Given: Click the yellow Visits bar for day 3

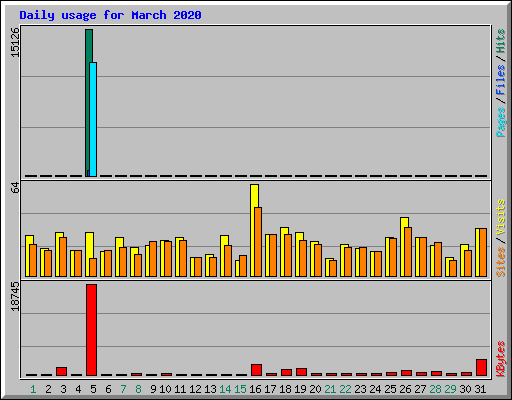Looking at the screenshot, I should (58, 254).
